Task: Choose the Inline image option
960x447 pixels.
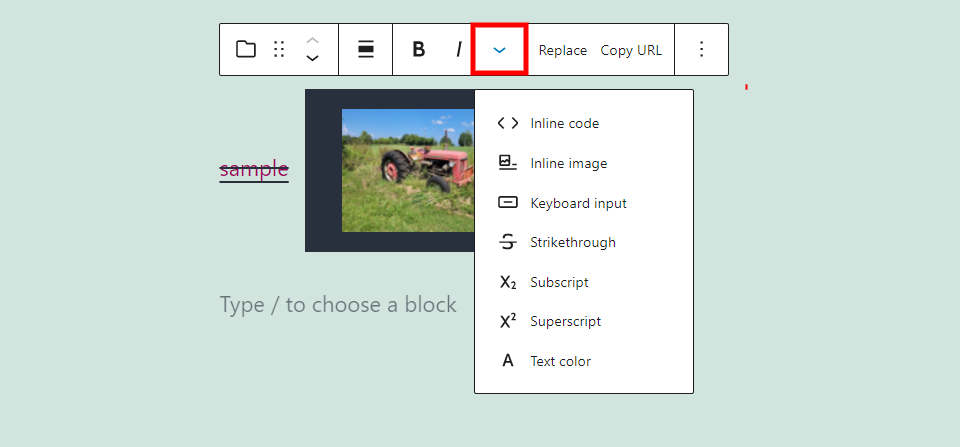Action: [568, 163]
